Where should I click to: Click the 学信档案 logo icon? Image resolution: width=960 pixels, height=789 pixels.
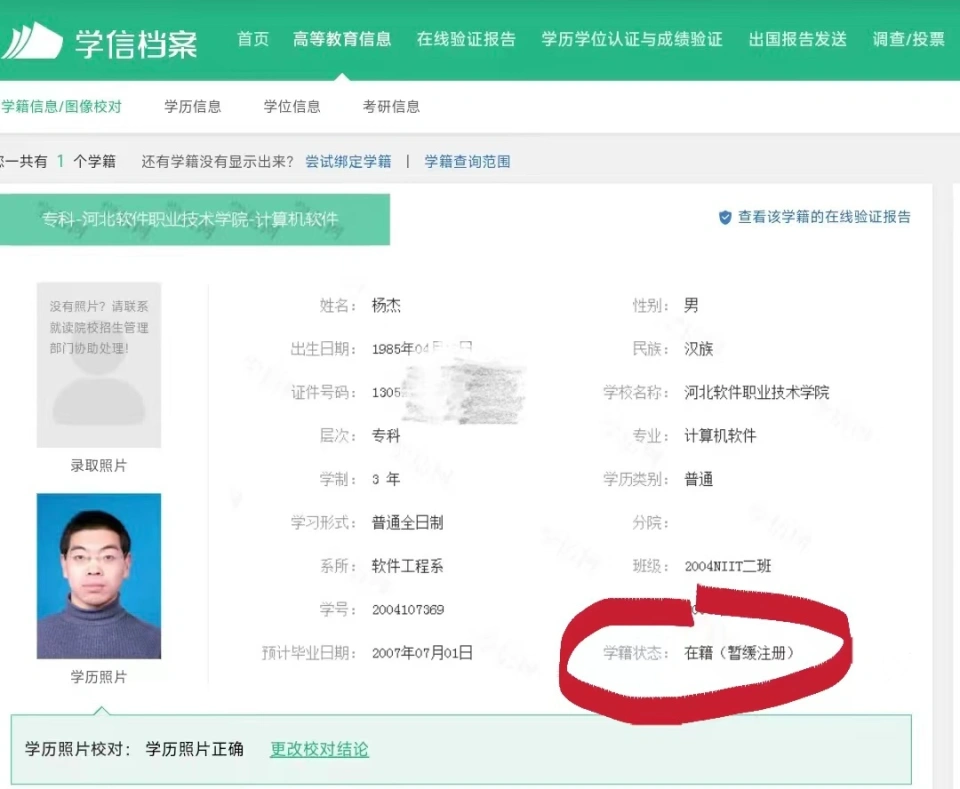coord(32,41)
